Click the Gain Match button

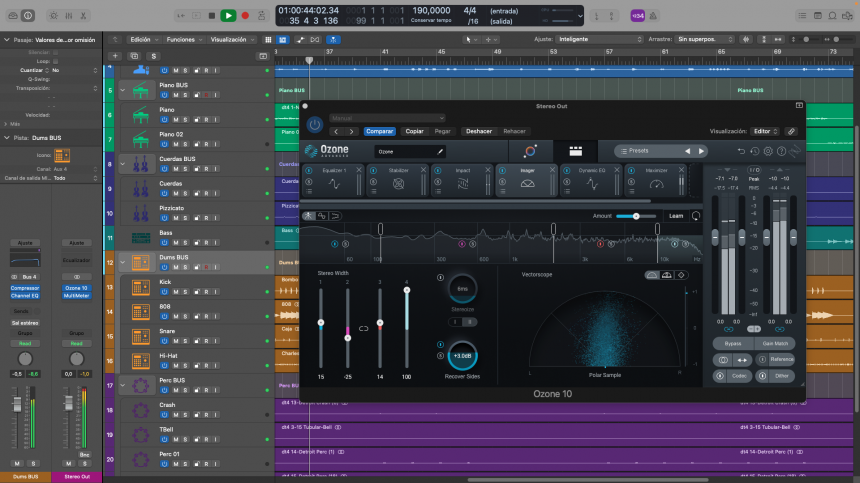(774, 344)
